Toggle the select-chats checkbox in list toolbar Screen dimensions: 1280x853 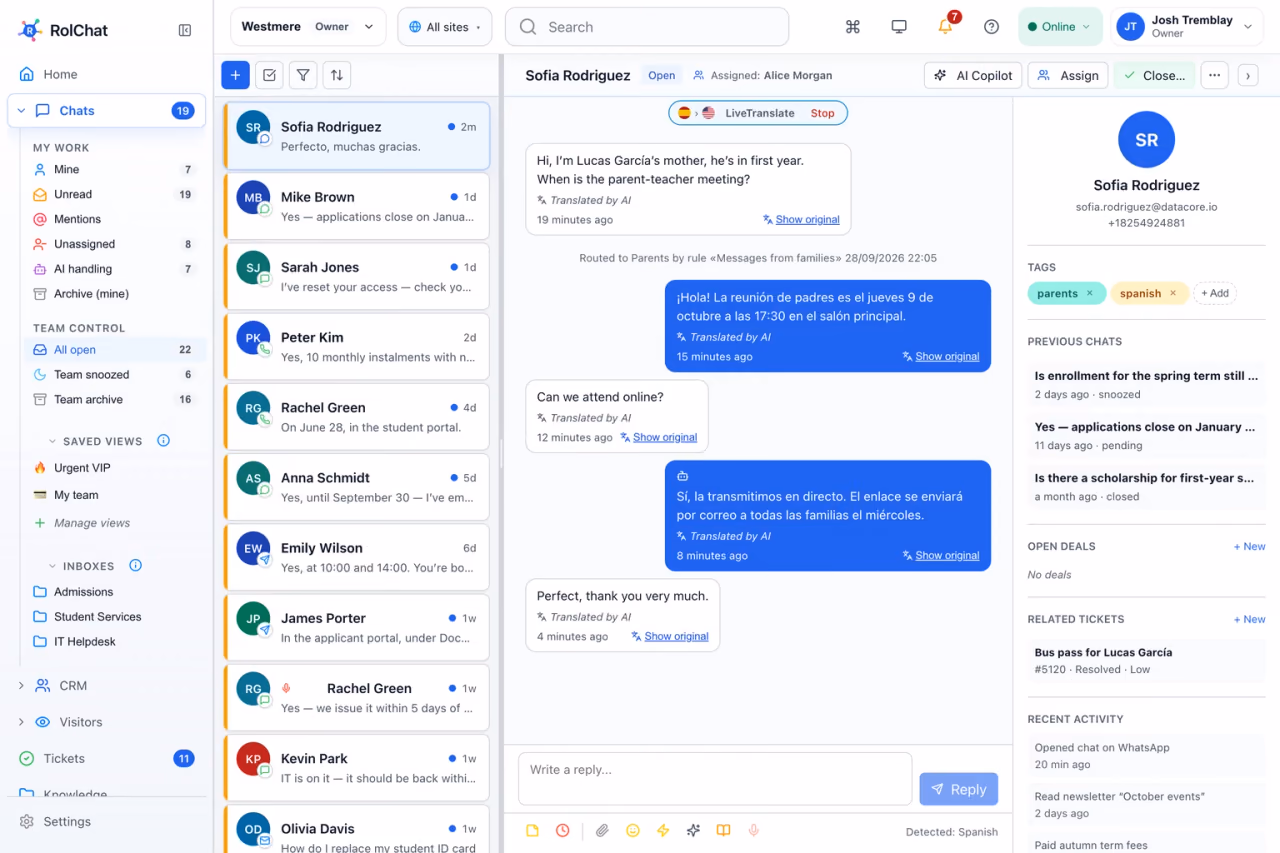[269, 75]
